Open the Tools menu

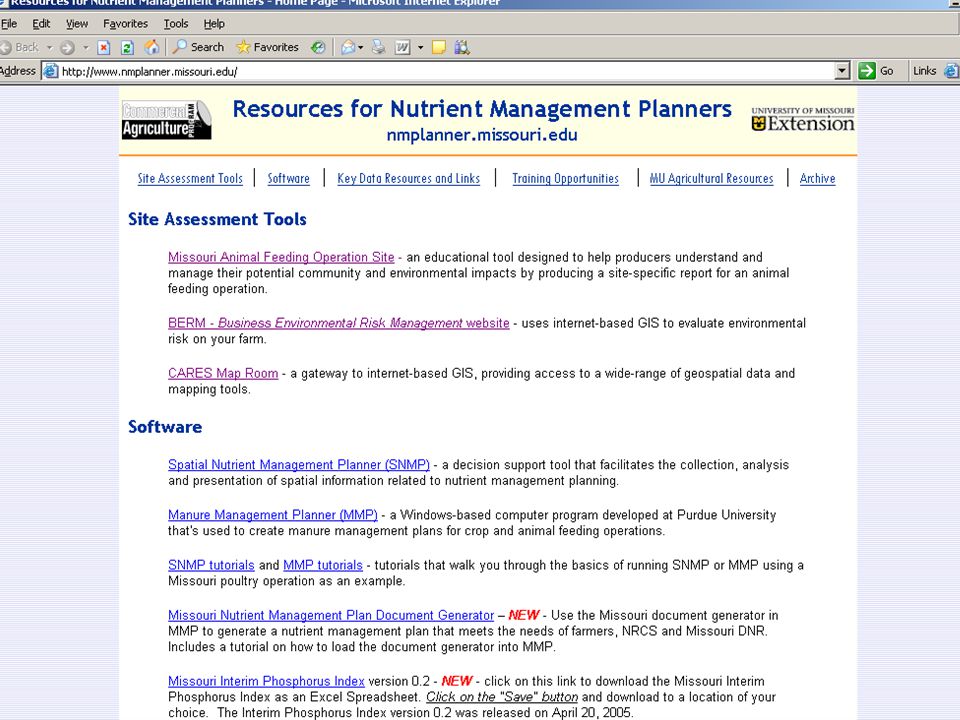coord(176,24)
